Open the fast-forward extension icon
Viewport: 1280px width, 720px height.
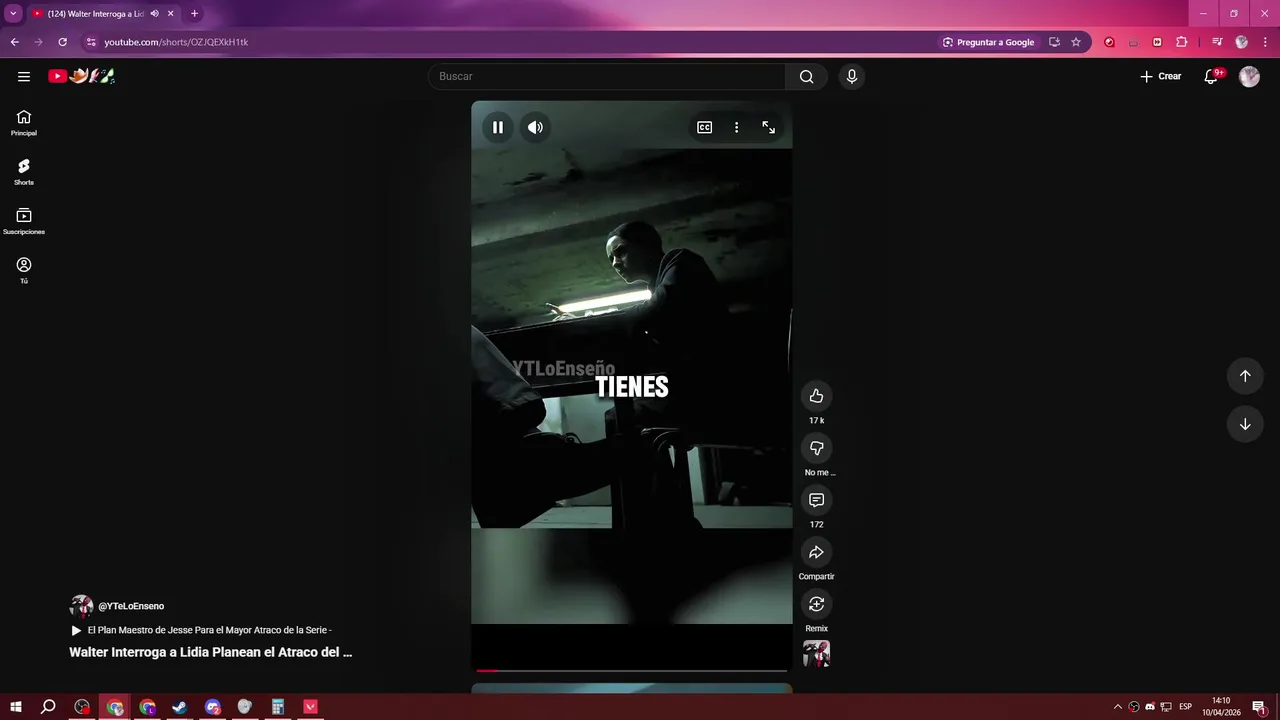pos(1157,42)
